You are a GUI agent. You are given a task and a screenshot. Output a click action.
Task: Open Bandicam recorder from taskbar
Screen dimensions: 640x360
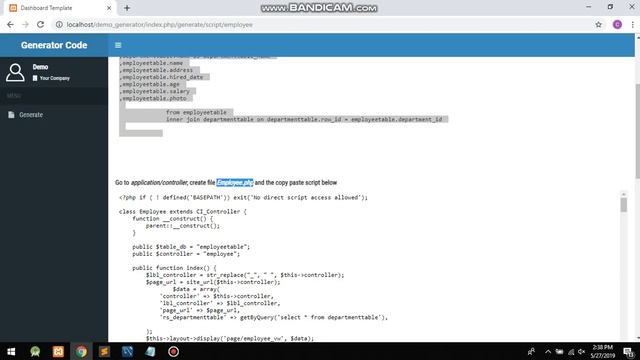pos(173,351)
